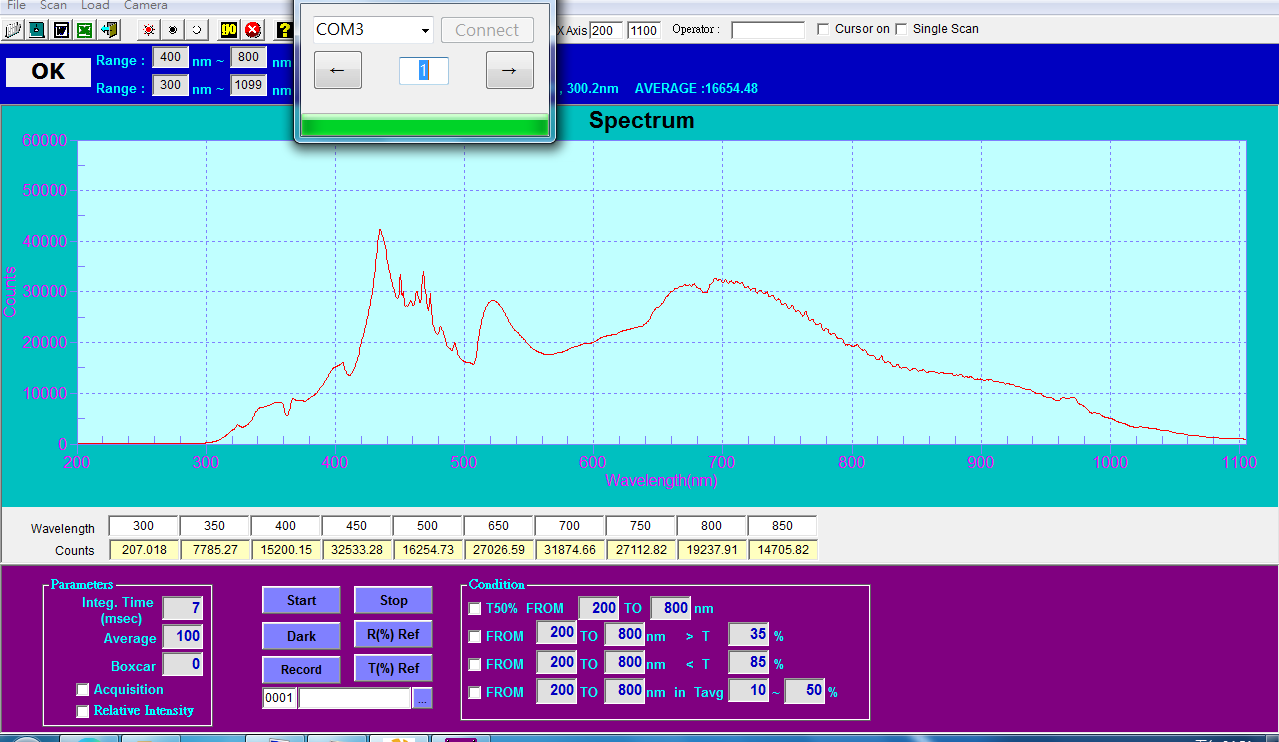Image resolution: width=1279 pixels, height=742 pixels.
Task: Click the number field in COM dialog
Action: point(424,70)
